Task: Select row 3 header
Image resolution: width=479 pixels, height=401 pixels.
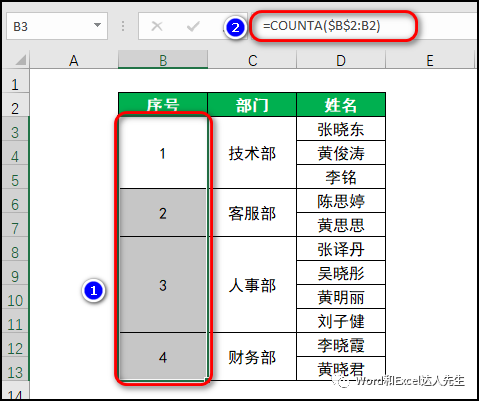Action: [15, 129]
